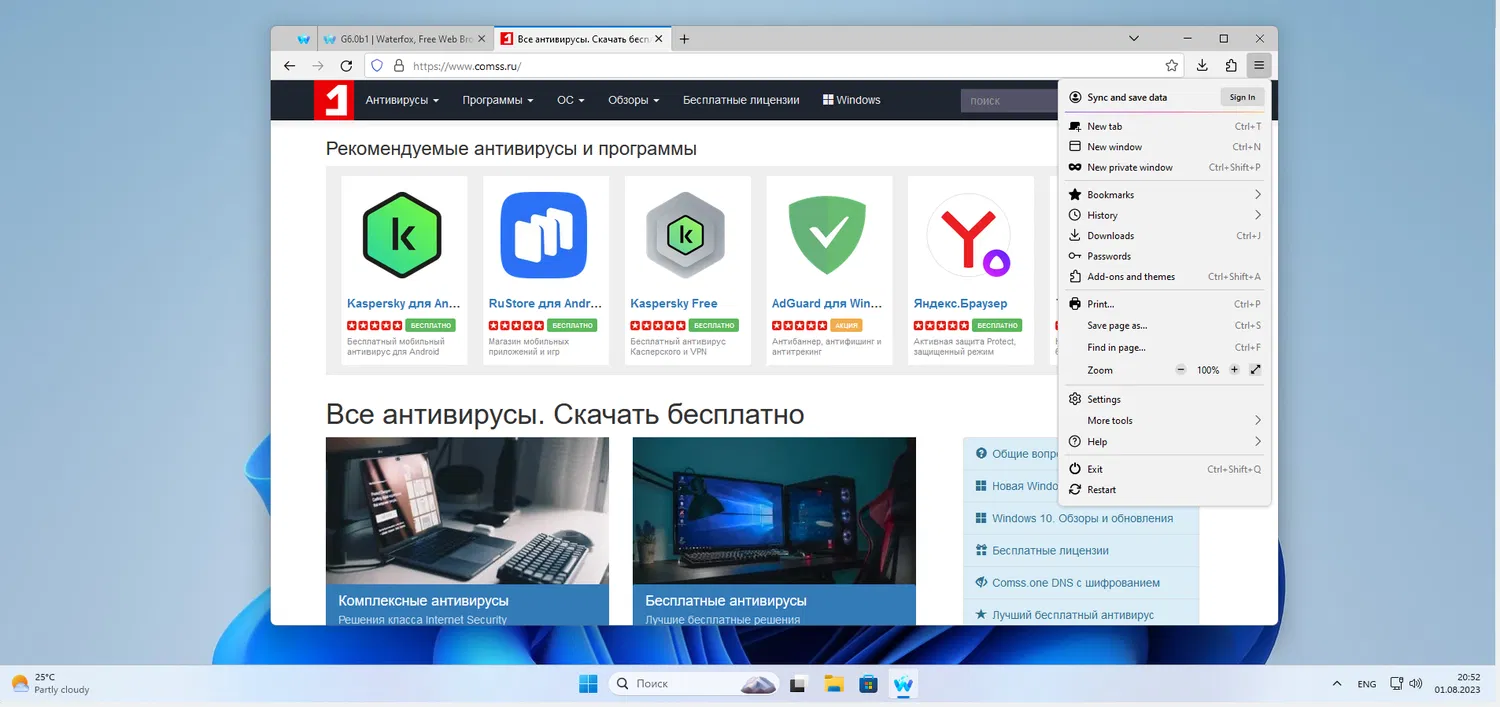Screen dimensions: 1500x707
Task: Expand the More tools submenu
Action: click(1164, 421)
